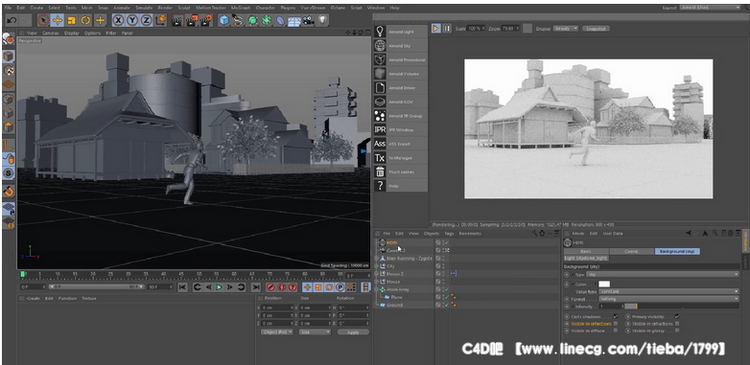Viewport: 750px width, 365px height.
Task: Switch to the Coord tab
Action: pyautogui.click(x=631, y=251)
